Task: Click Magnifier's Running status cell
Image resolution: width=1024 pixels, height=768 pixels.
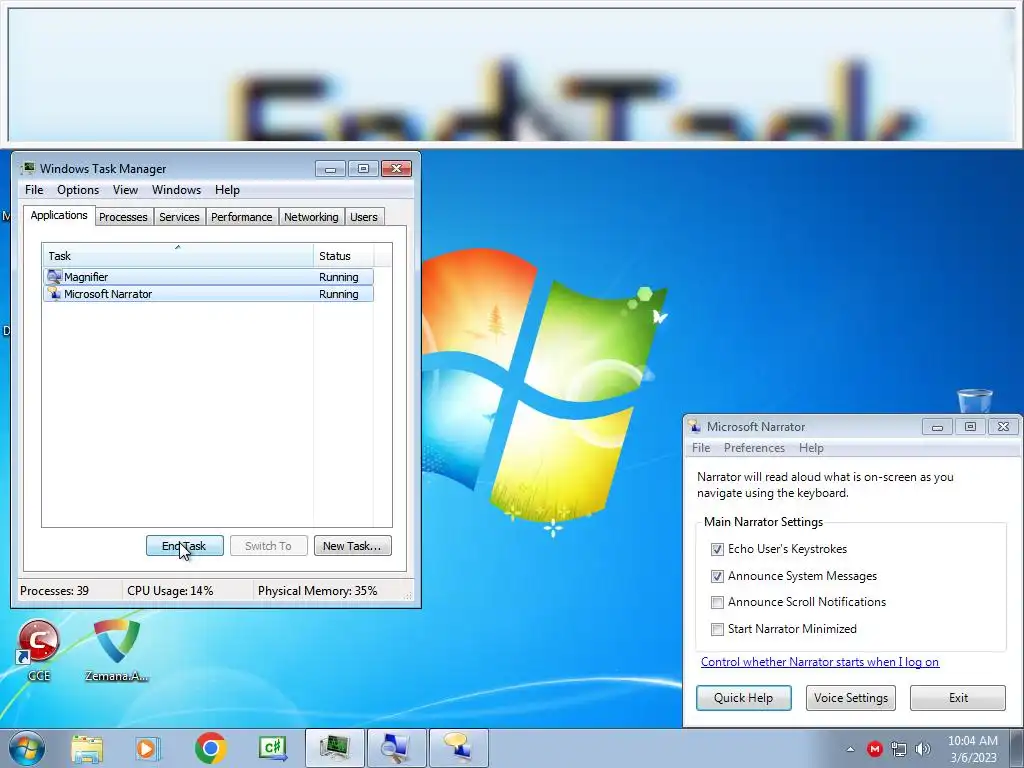Action: coord(338,277)
